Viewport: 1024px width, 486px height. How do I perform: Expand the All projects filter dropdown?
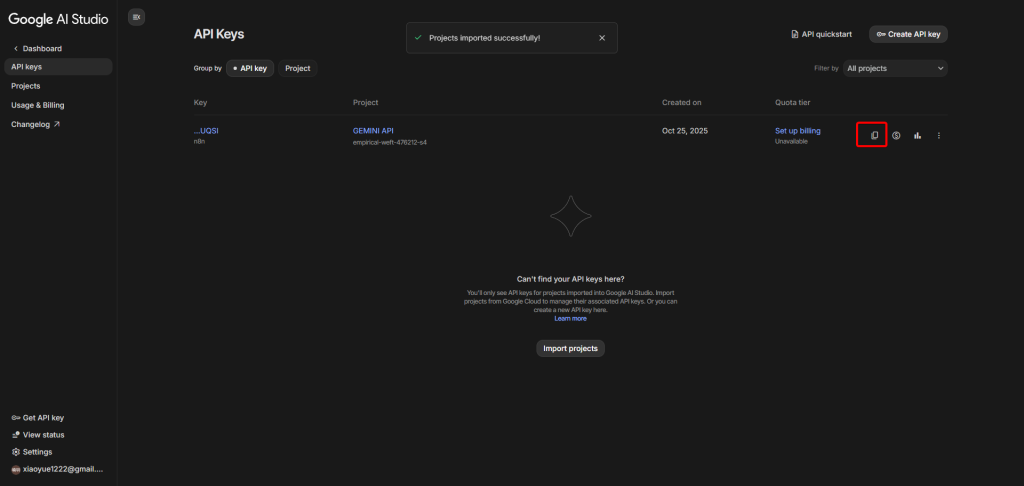click(895, 68)
